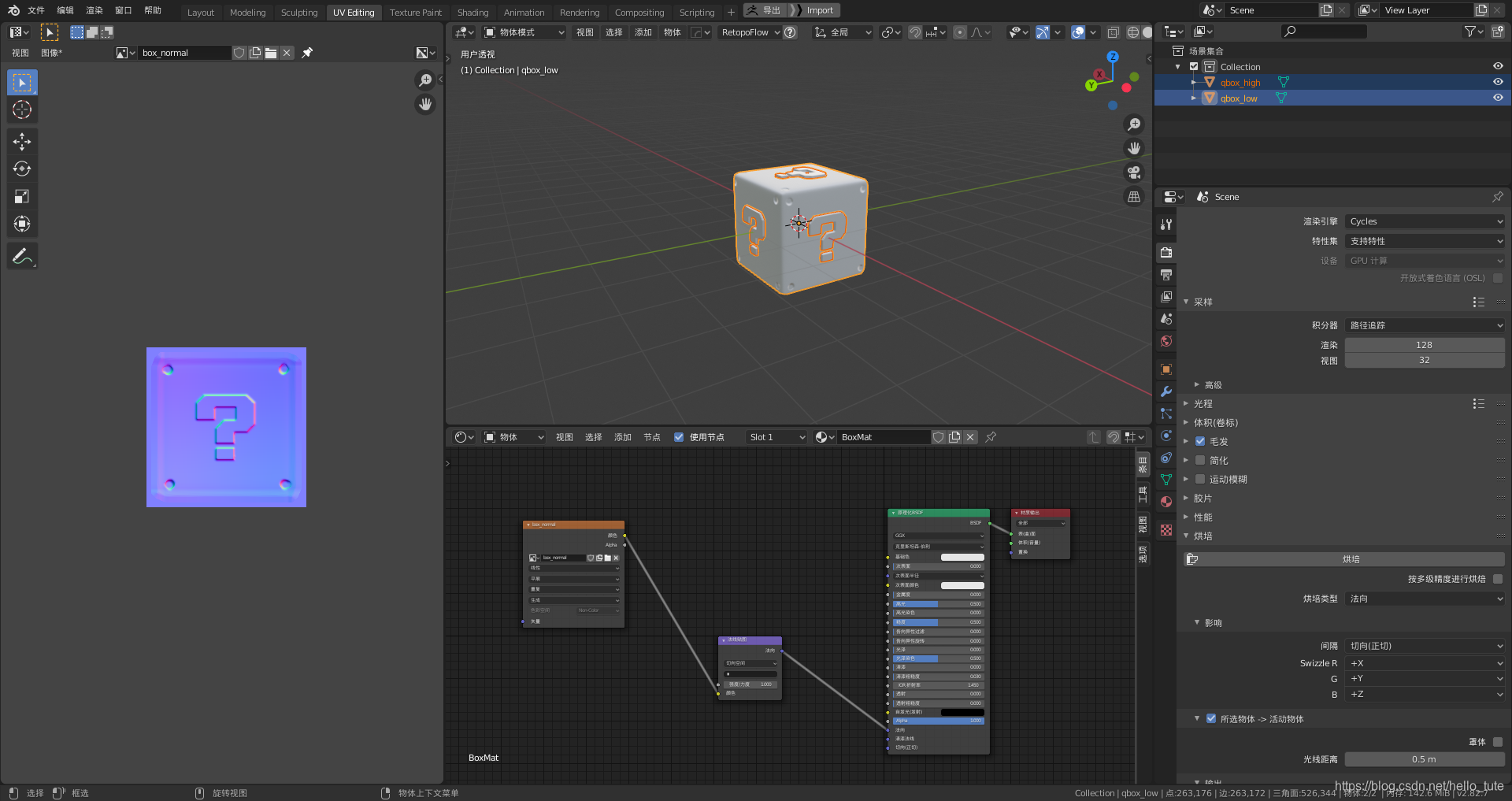Toggle camera view in the 3D viewport
1512x801 pixels.
coord(1134,172)
